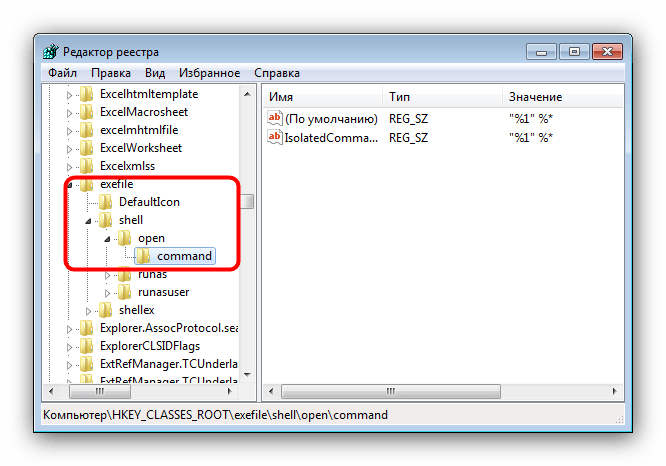Click the command folder icon
This screenshot has width=666, height=466.
(x=144, y=256)
